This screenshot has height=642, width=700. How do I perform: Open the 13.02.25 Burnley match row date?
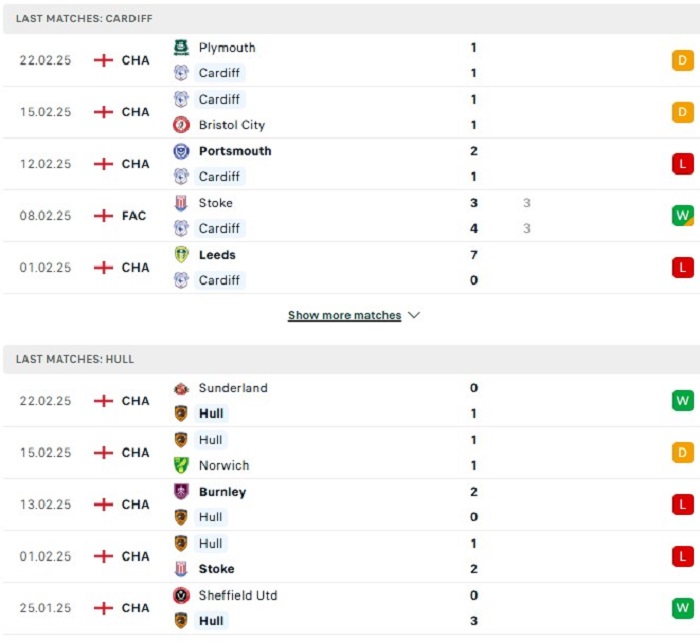45,504
